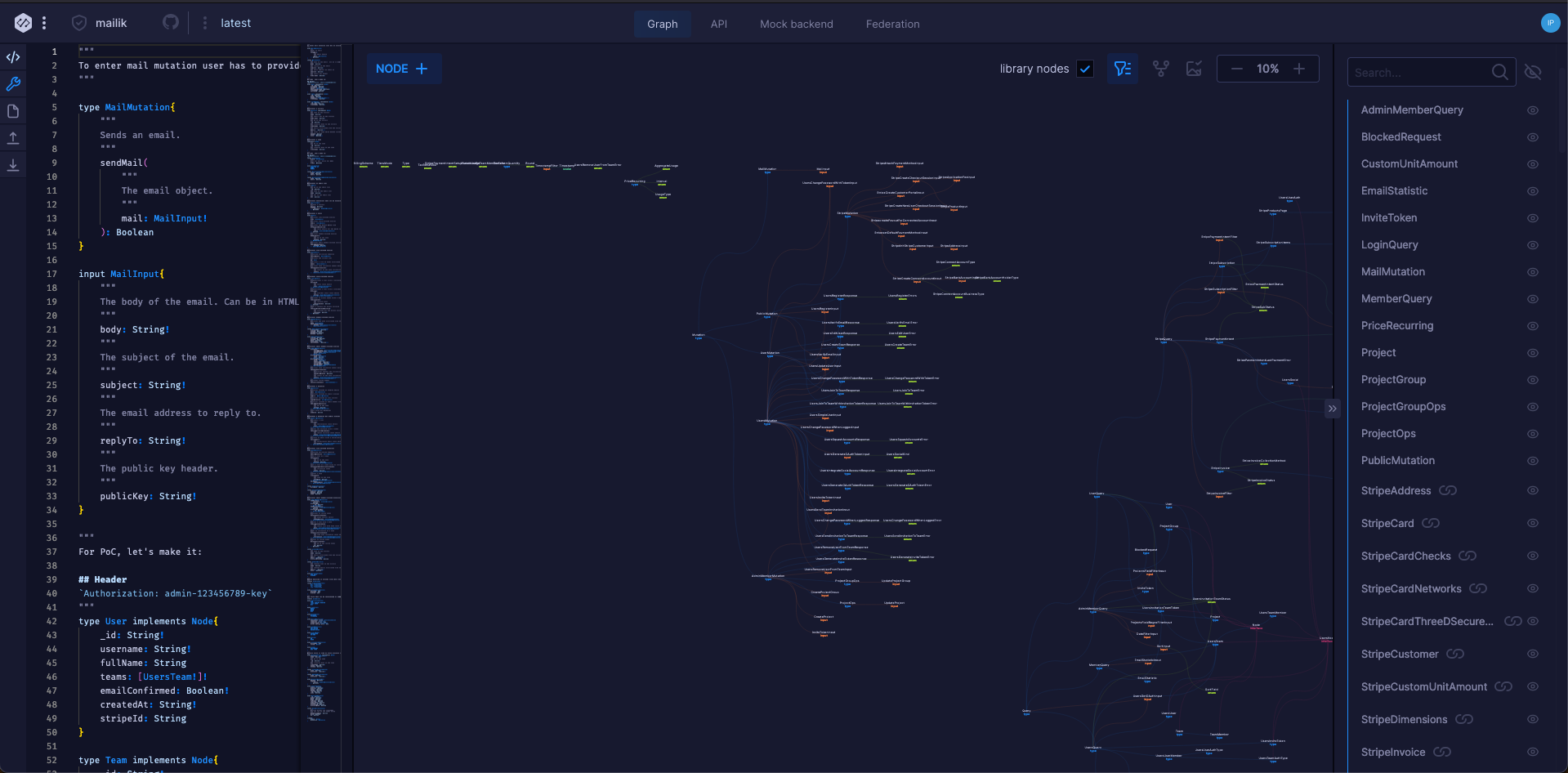Select ProjectGroup in the node list

coord(1393,379)
